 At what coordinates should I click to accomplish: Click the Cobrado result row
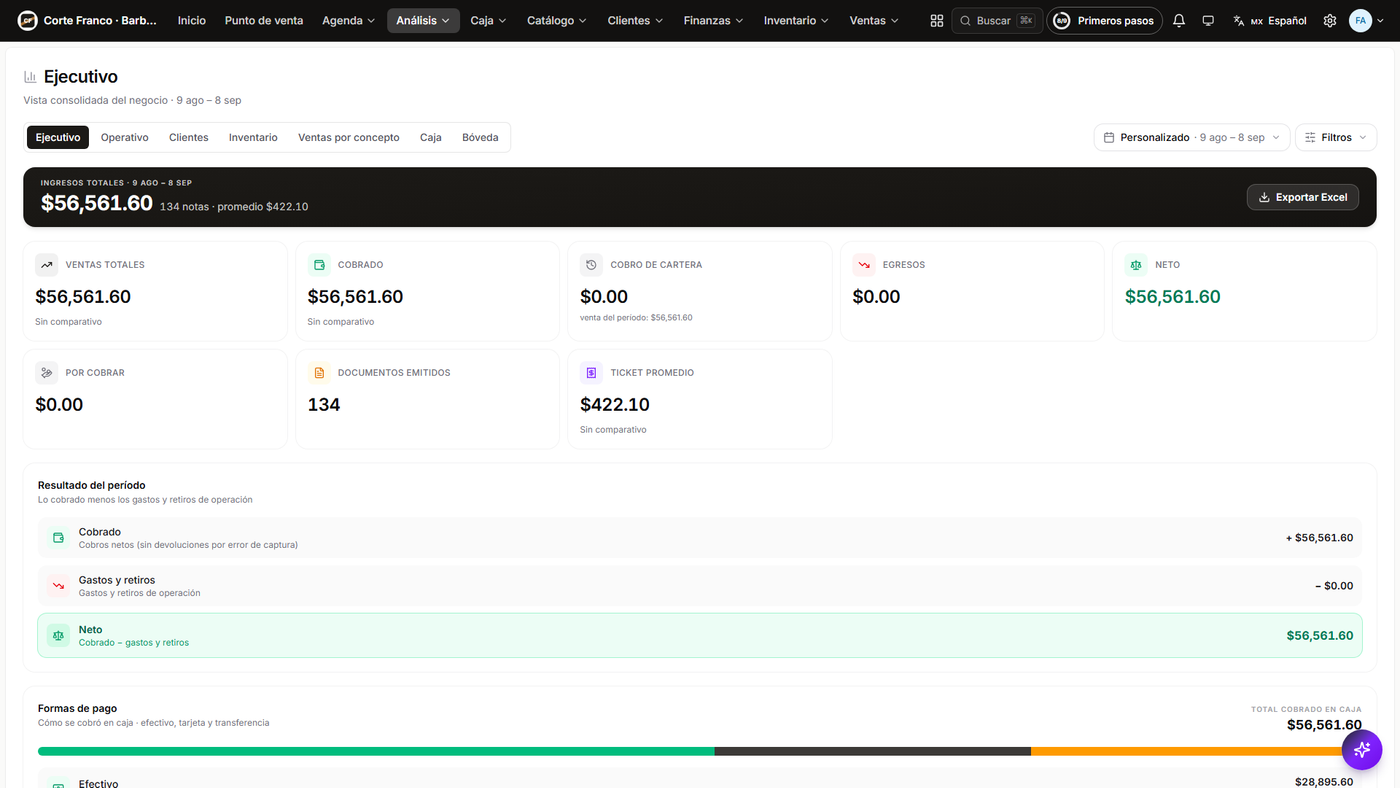[x=700, y=538]
